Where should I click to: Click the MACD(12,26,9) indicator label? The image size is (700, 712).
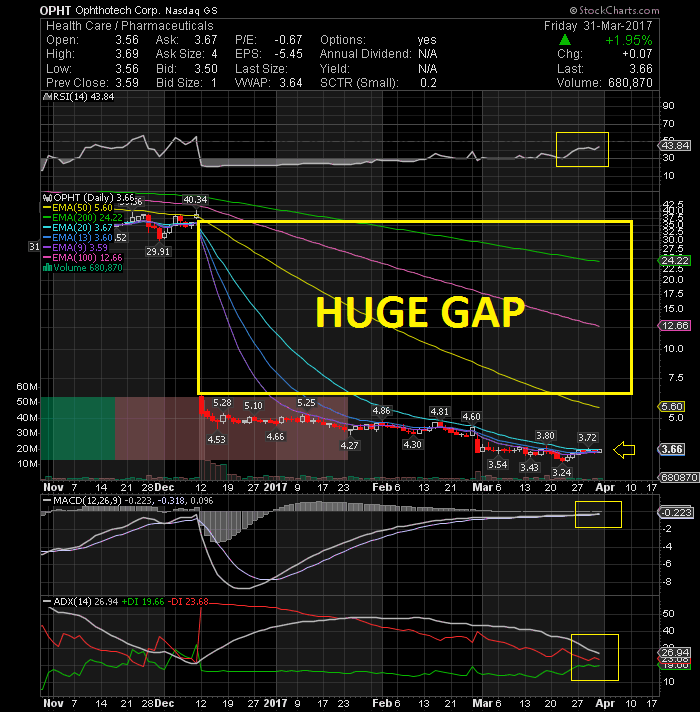(x=88, y=500)
